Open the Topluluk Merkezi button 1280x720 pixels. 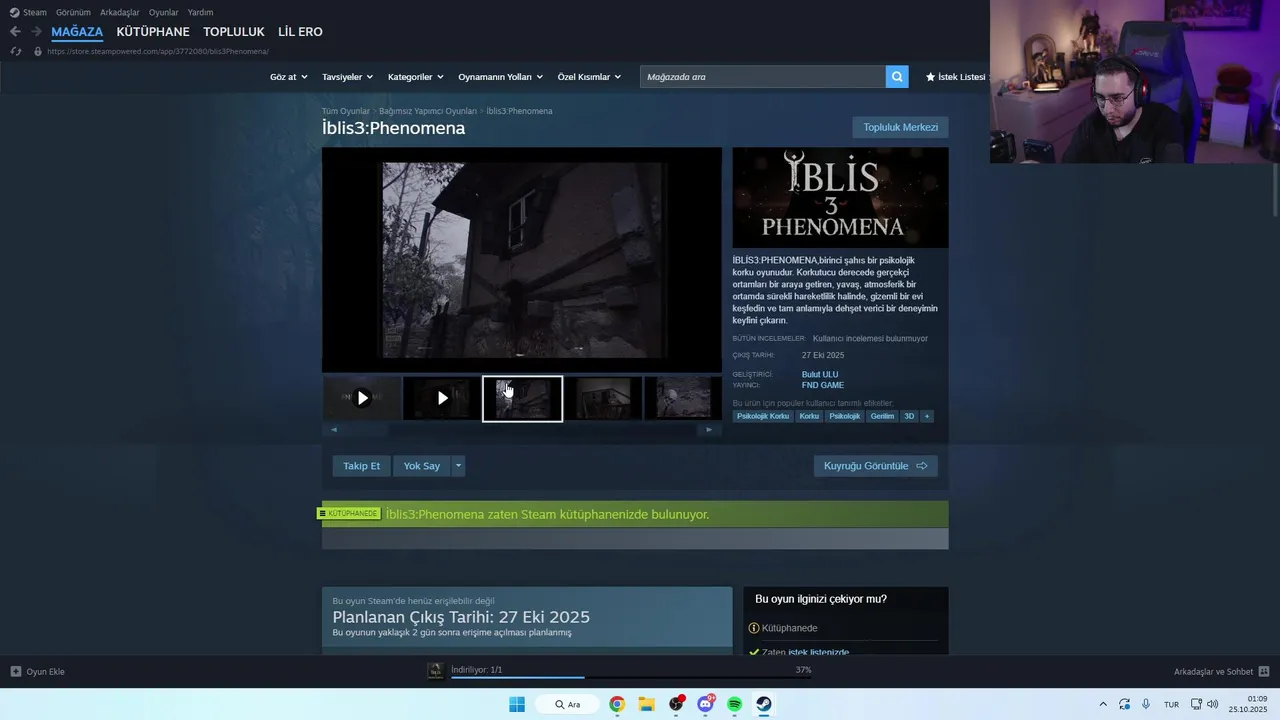tap(900, 127)
